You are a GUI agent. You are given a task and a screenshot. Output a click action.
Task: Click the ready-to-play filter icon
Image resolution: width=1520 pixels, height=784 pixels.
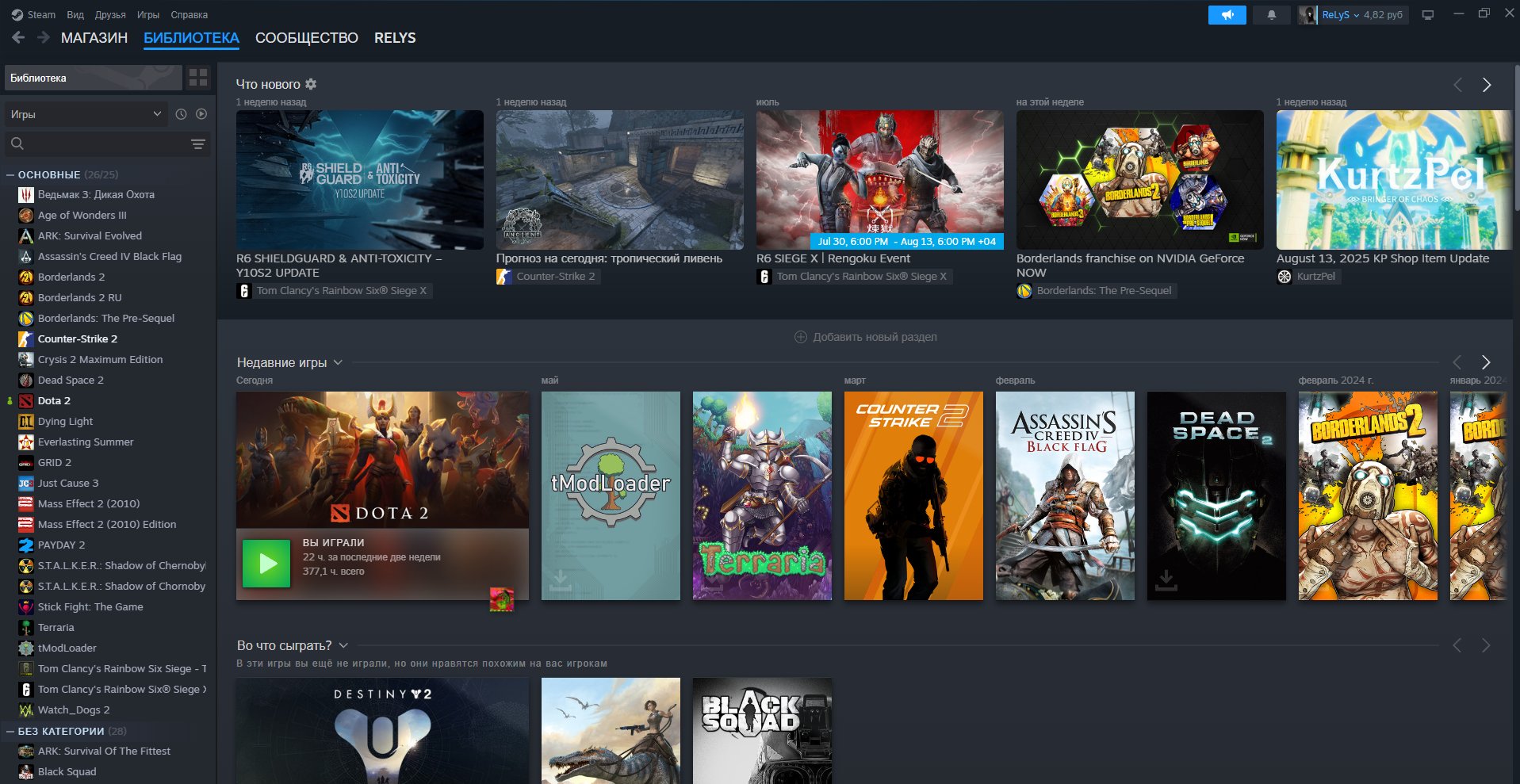[x=201, y=114]
